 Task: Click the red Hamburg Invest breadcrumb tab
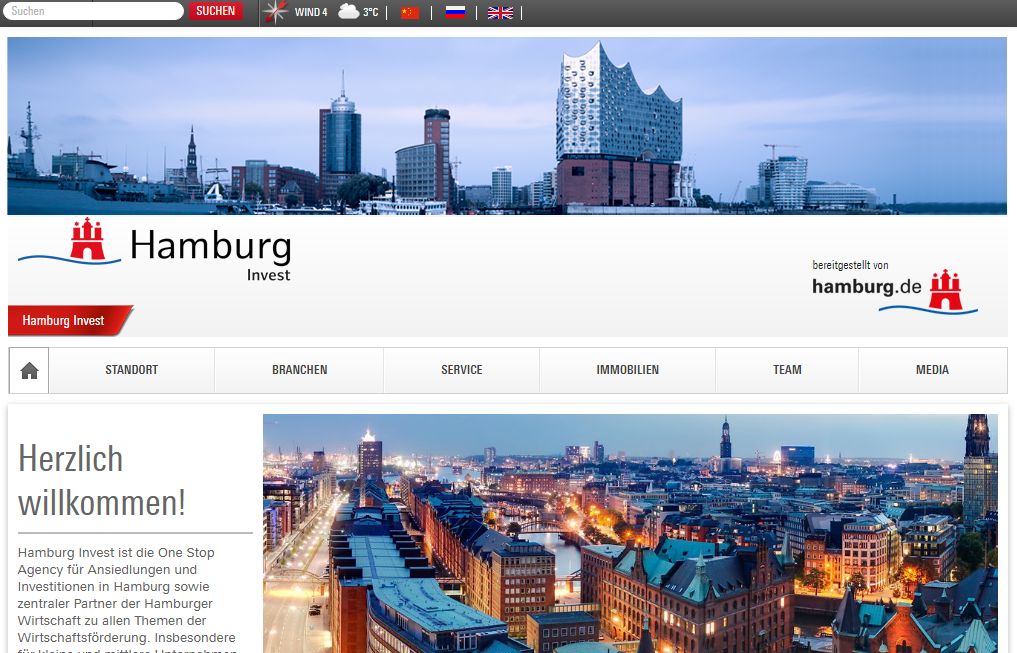[70, 320]
